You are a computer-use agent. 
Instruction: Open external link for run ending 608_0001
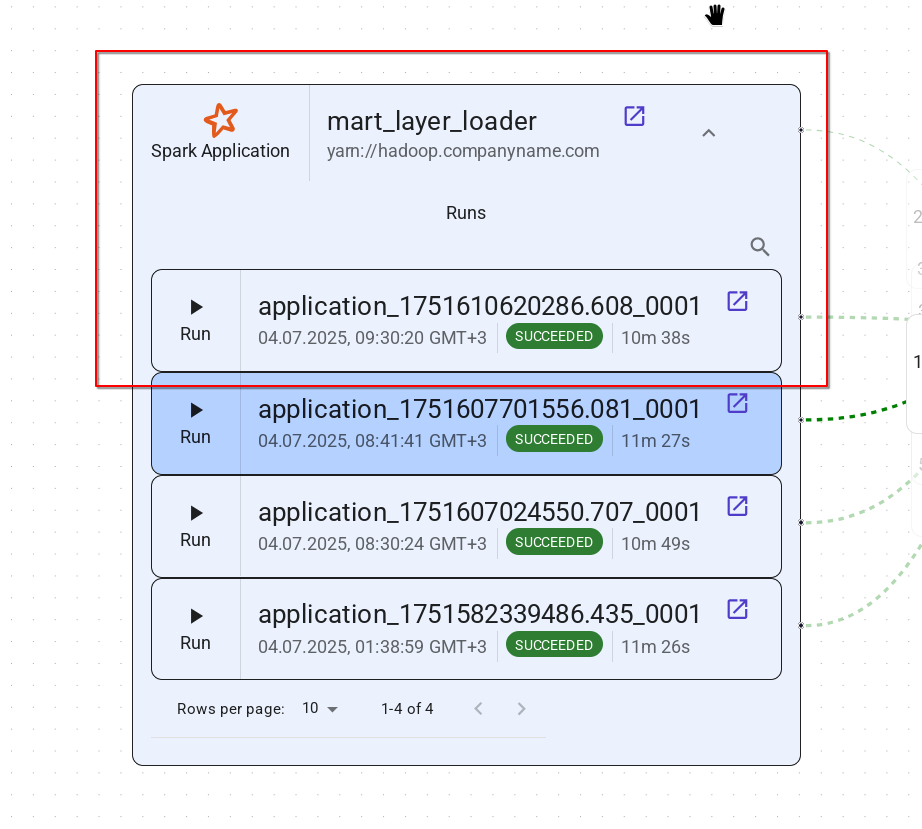[x=737, y=301]
